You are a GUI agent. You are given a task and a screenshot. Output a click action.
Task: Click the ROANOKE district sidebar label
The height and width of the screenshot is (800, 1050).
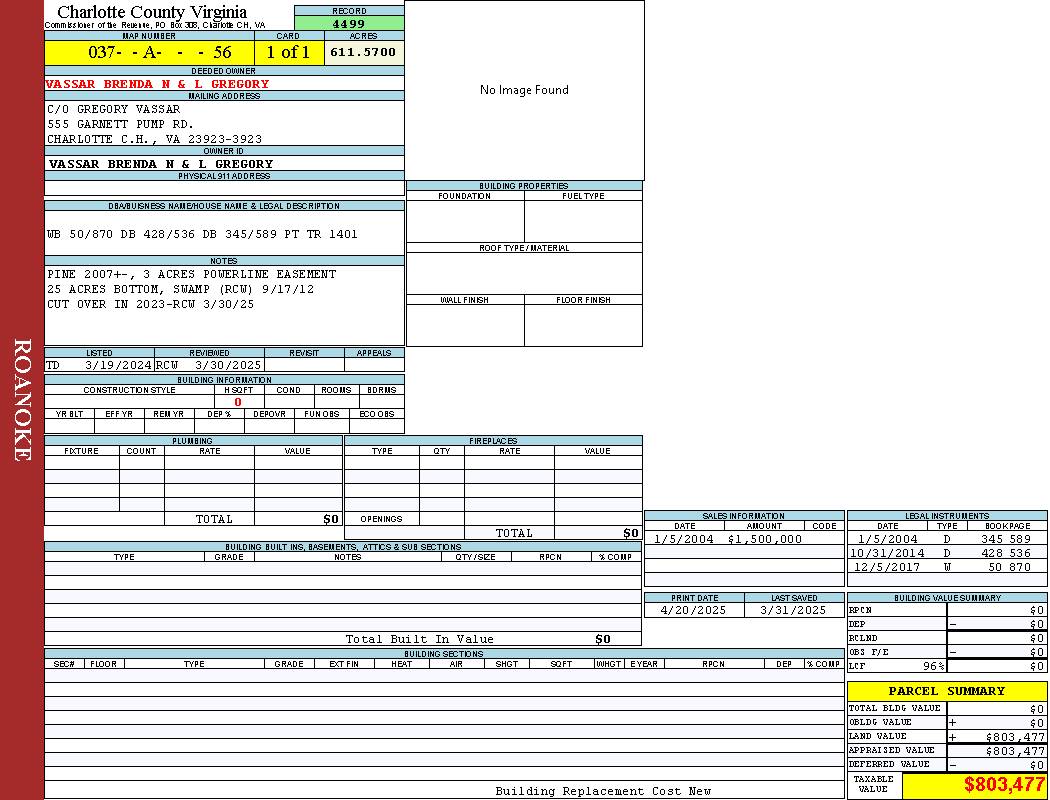tap(22, 400)
